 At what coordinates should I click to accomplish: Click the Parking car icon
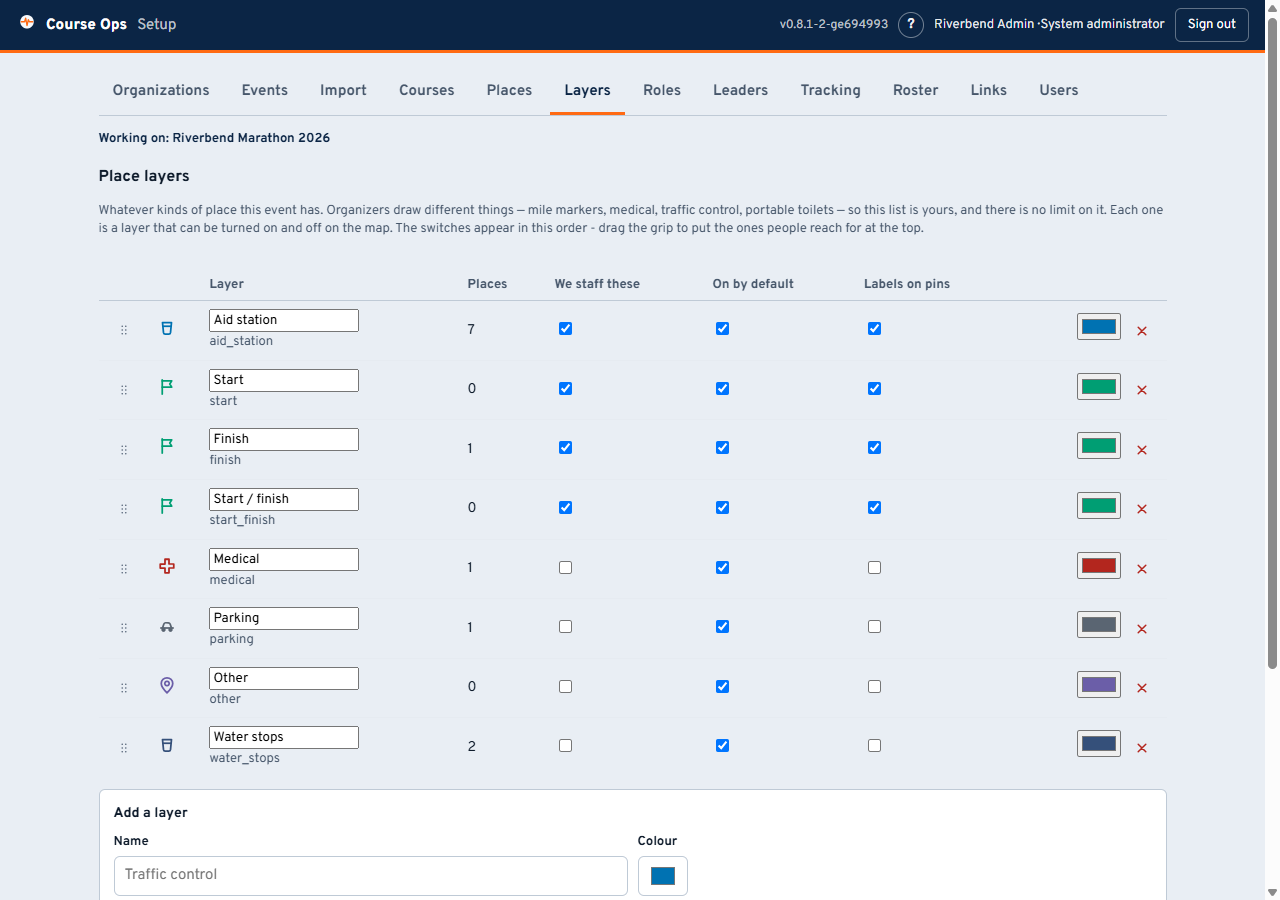click(x=167, y=627)
